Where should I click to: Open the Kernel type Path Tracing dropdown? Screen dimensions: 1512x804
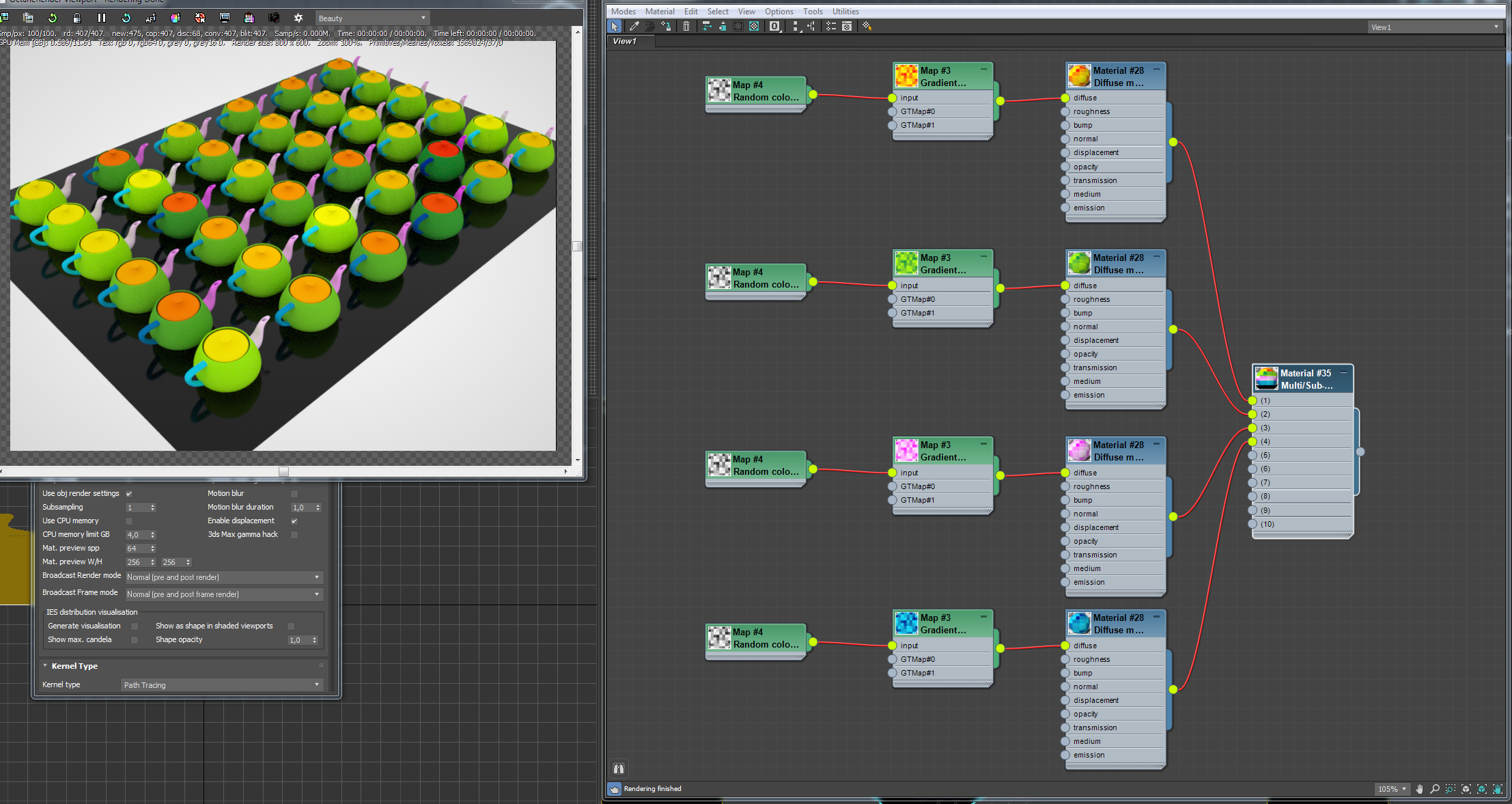point(221,684)
